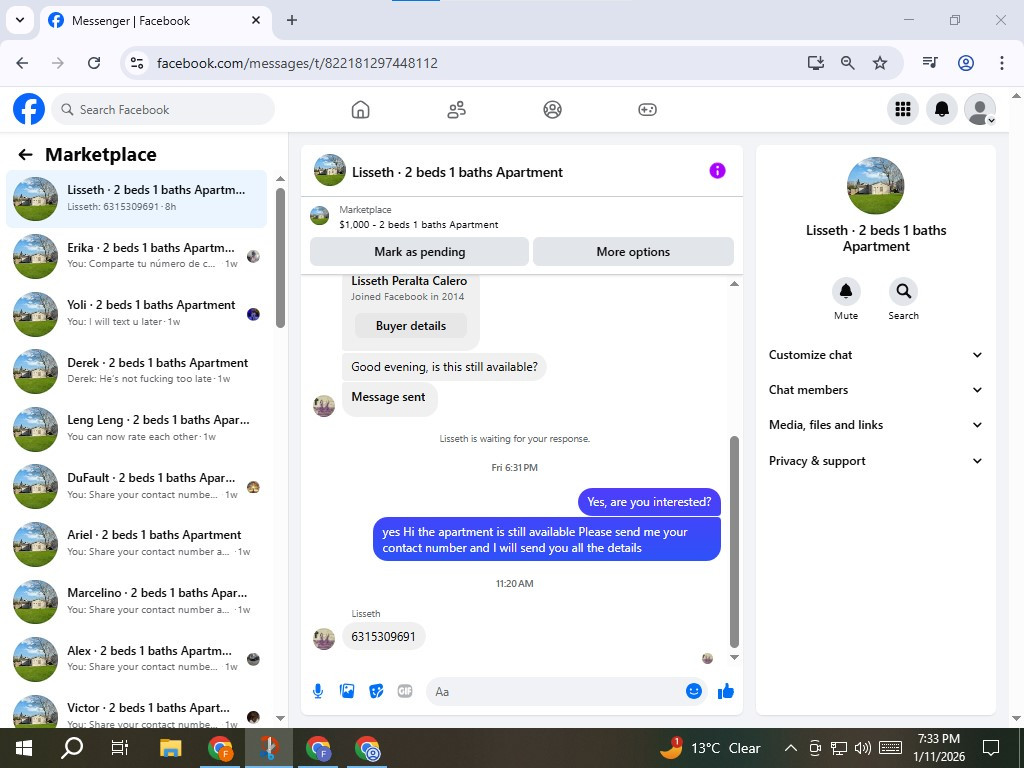This screenshot has height=768, width=1024.
Task: Open Yoli conversation in list
Action: pyautogui.click(x=137, y=313)
